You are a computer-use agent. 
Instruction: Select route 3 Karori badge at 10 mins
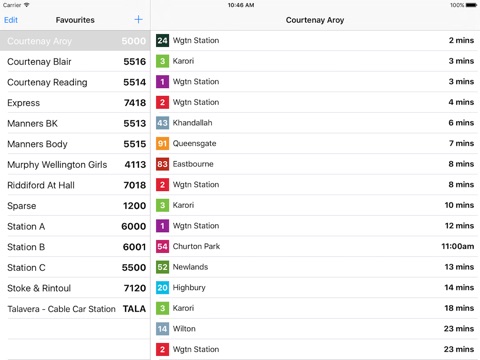(162, 205)
